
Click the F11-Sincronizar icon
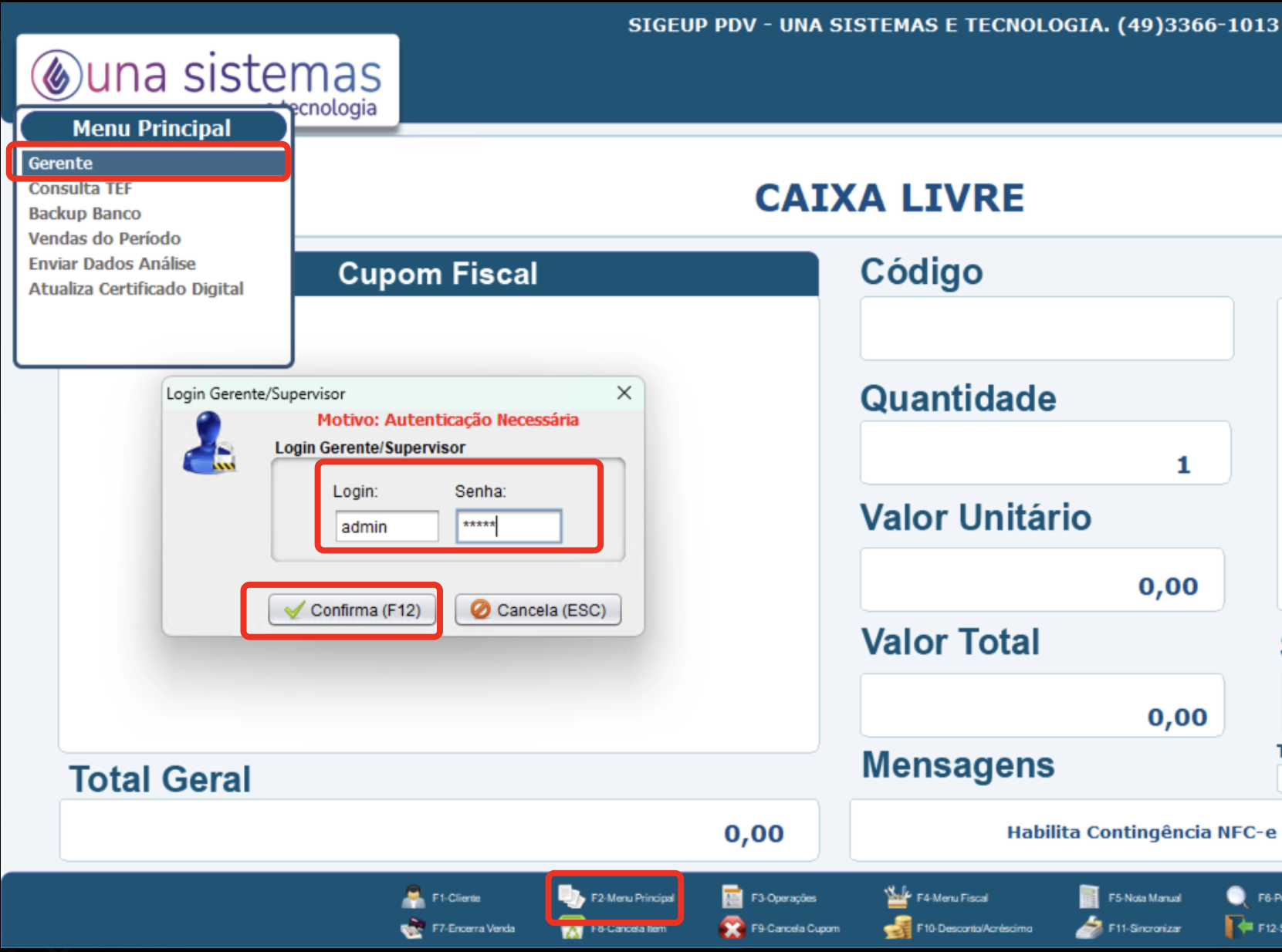1088,927
